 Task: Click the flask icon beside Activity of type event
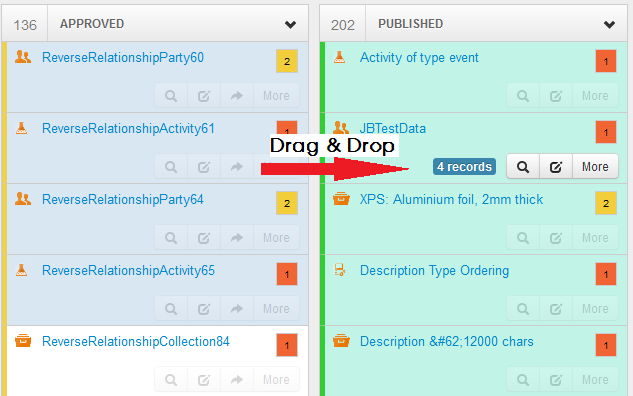340,57
